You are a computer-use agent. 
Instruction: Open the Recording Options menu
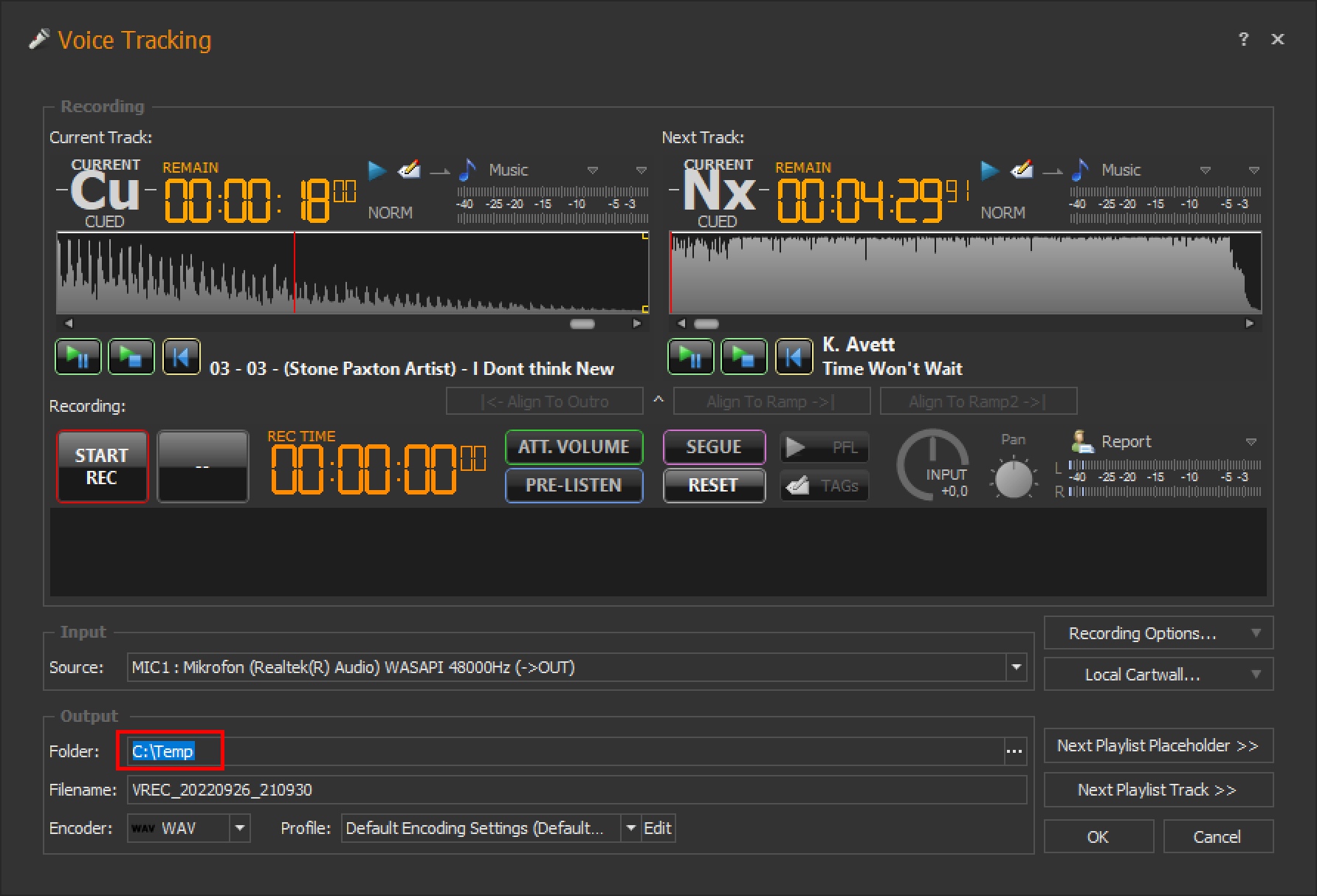(x=1158, y=633)
